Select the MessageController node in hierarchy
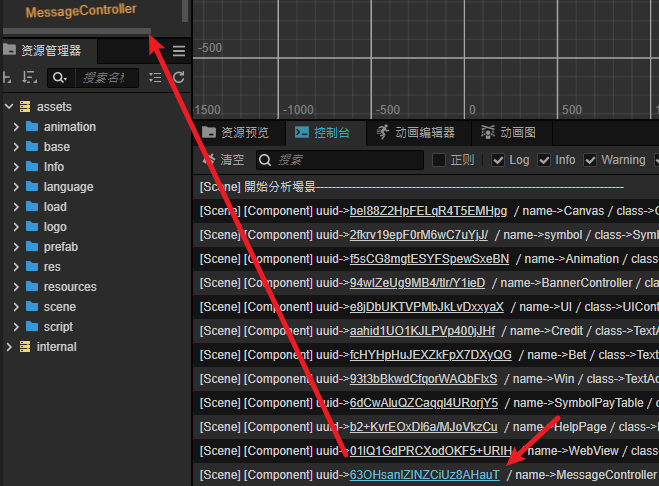This screenshot has height=486, width=659. click(x=81, y=11)
